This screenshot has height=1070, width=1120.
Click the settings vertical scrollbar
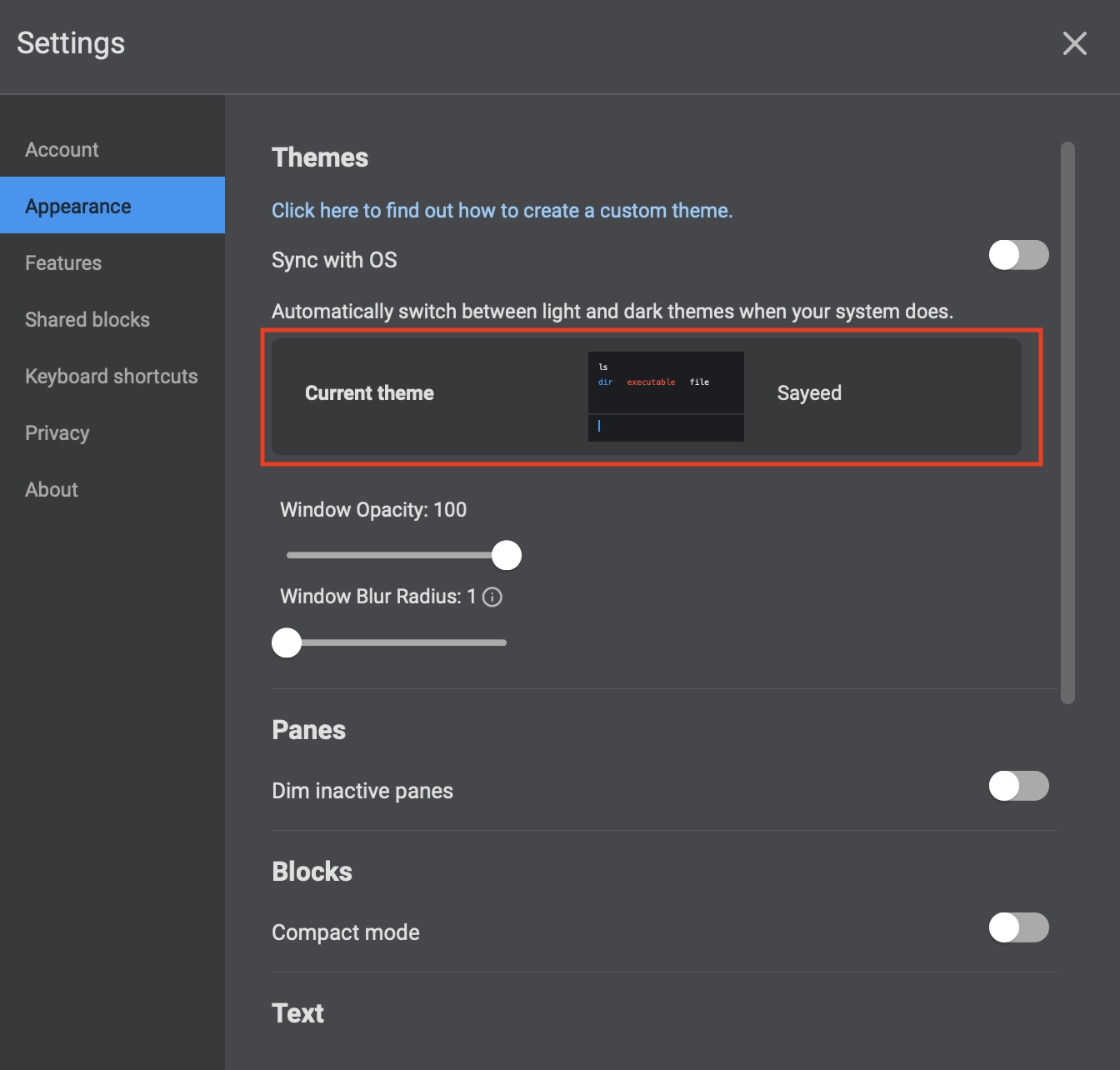point(1067,423)
